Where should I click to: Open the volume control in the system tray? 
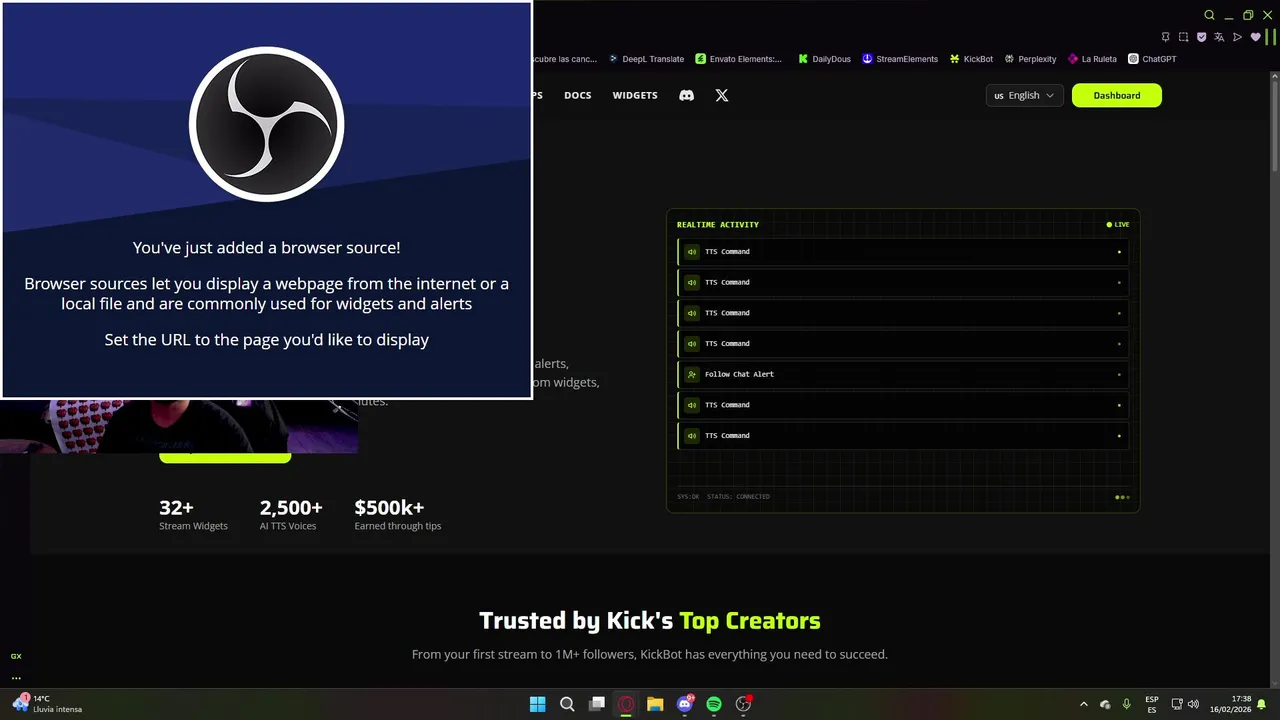pos(1193,704)
